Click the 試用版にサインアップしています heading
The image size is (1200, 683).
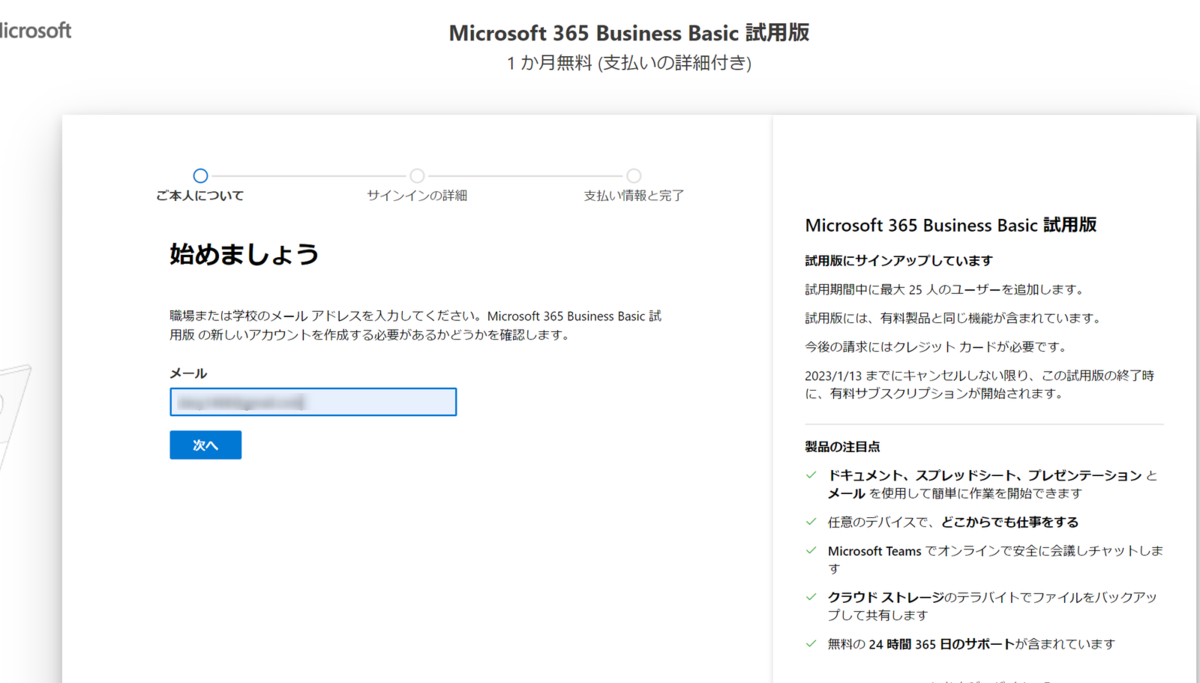pyautogui.click(x=899, y=261)
